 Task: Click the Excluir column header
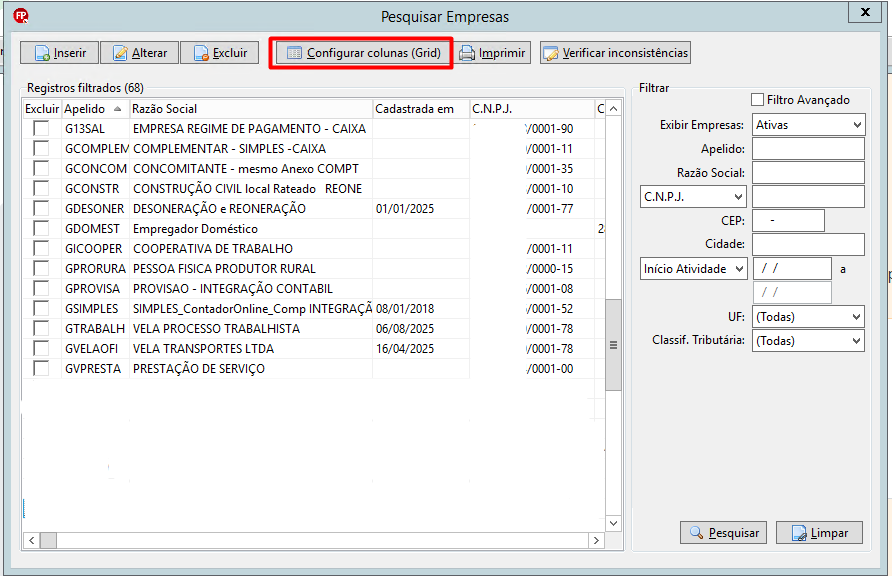[x=42, y=109]
